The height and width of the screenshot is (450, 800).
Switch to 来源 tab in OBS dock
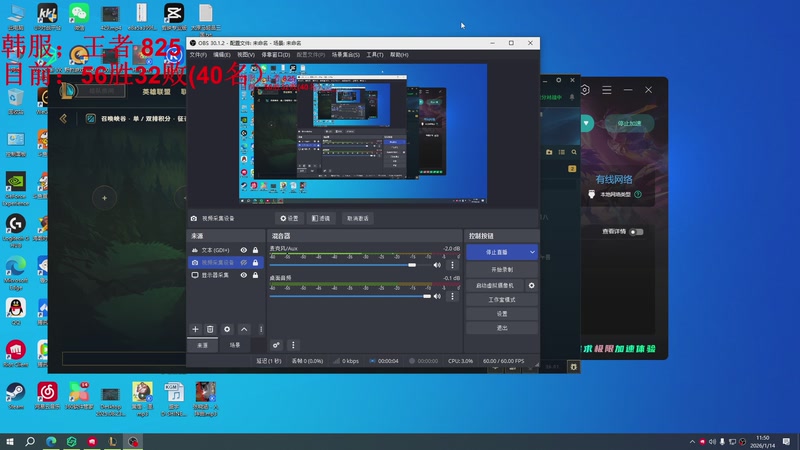(x=203, y=345)
